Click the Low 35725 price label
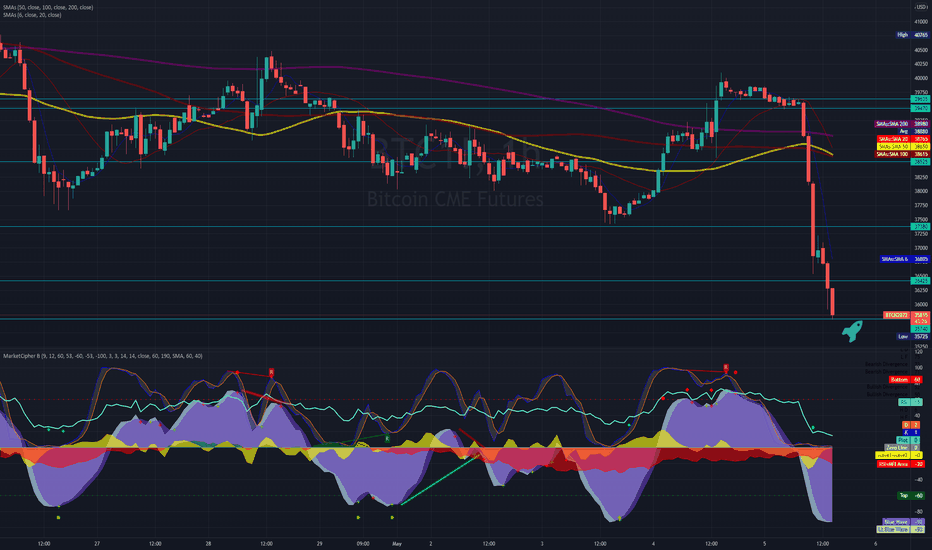Screen dimensions: 932x550 pos(912,337)
